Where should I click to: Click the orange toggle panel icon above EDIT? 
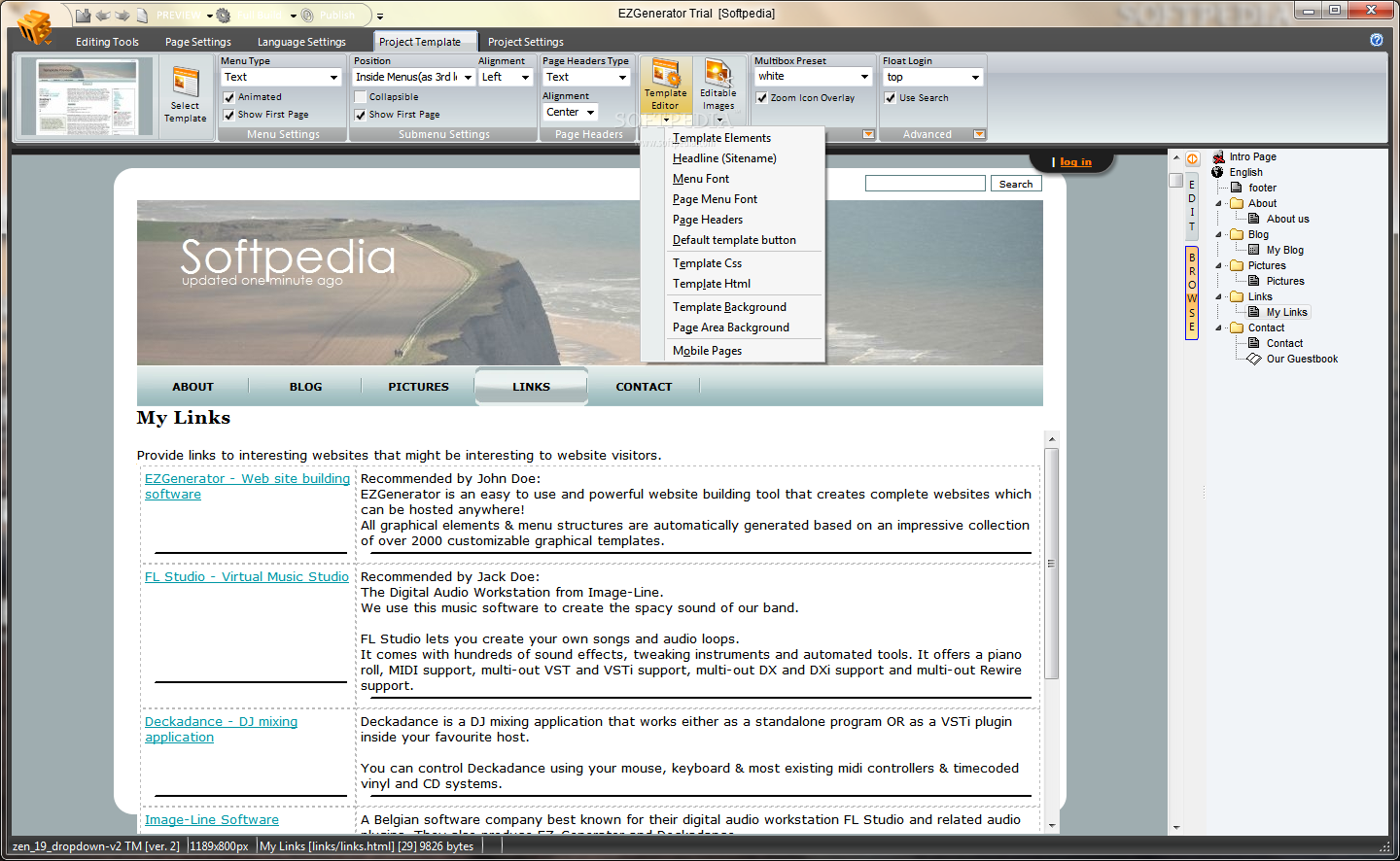1192,158
